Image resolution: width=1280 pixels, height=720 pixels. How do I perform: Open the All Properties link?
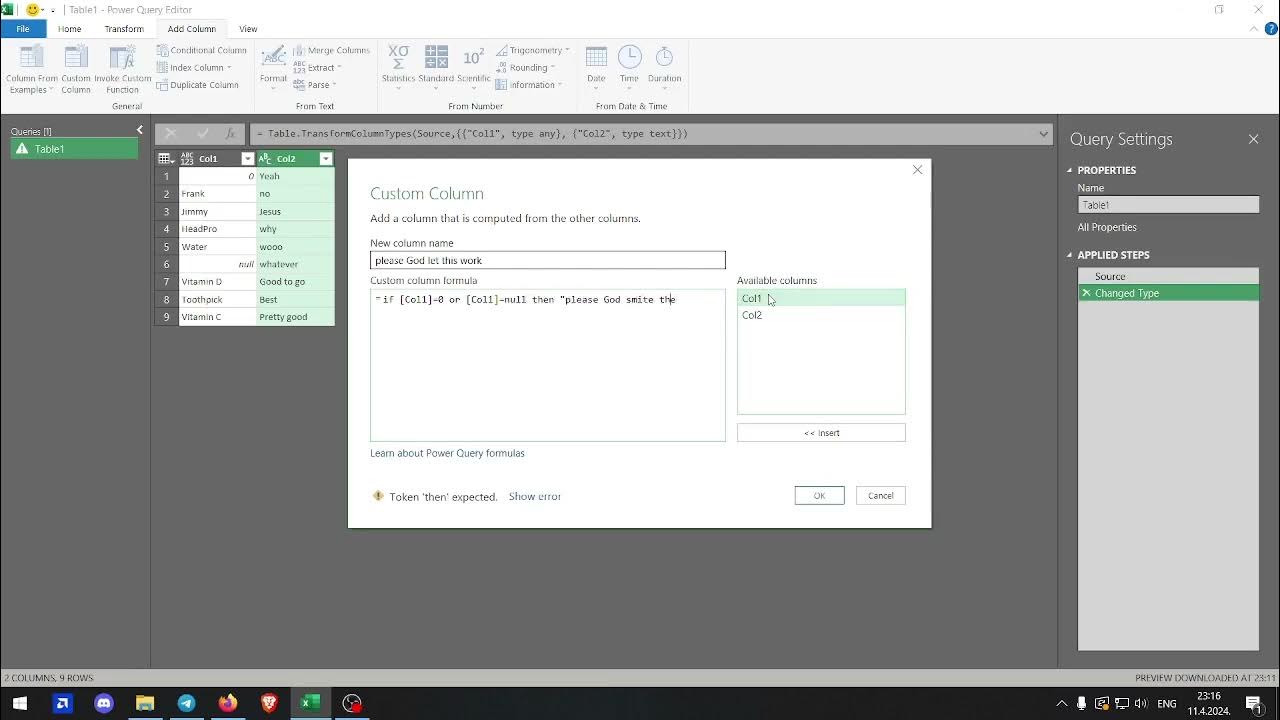point(1107,227)
